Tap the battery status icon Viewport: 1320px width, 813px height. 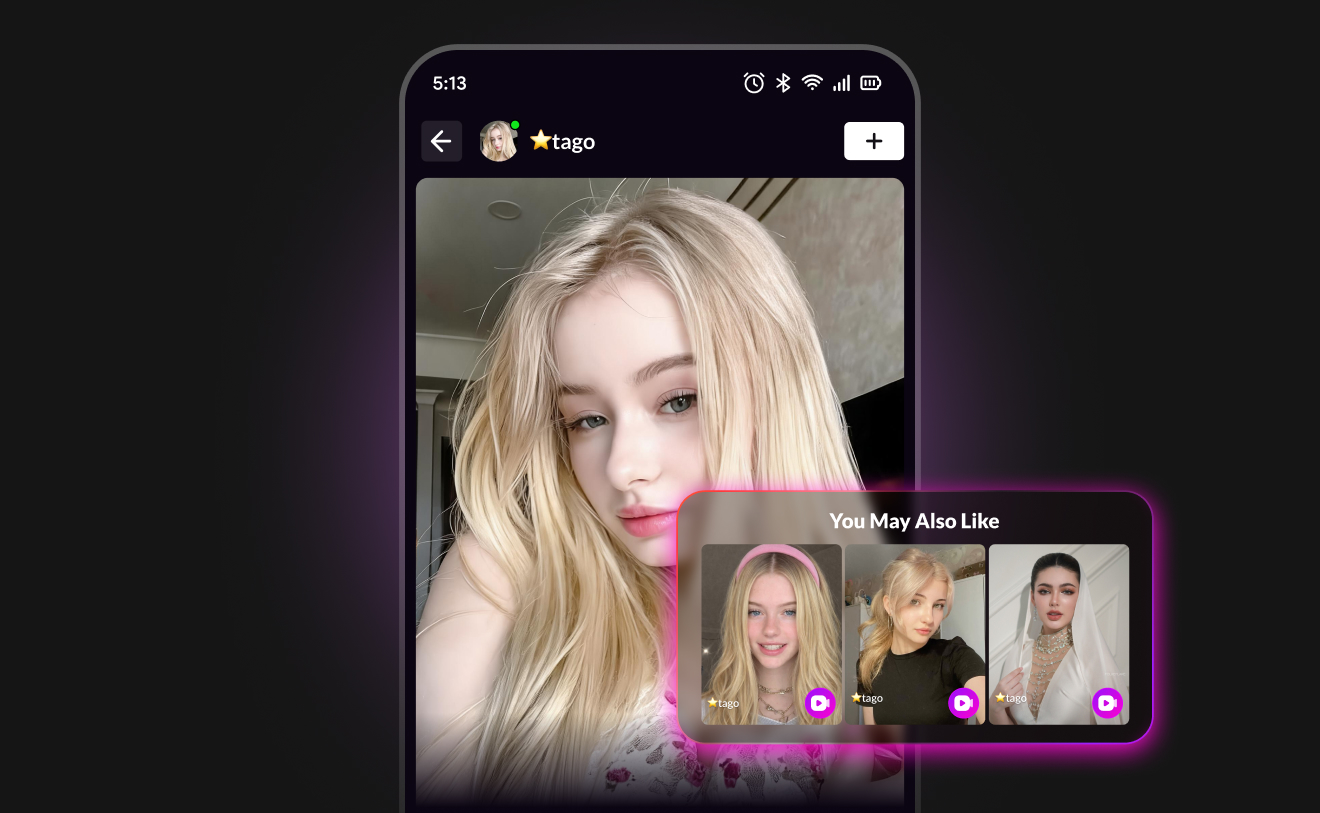871,83
